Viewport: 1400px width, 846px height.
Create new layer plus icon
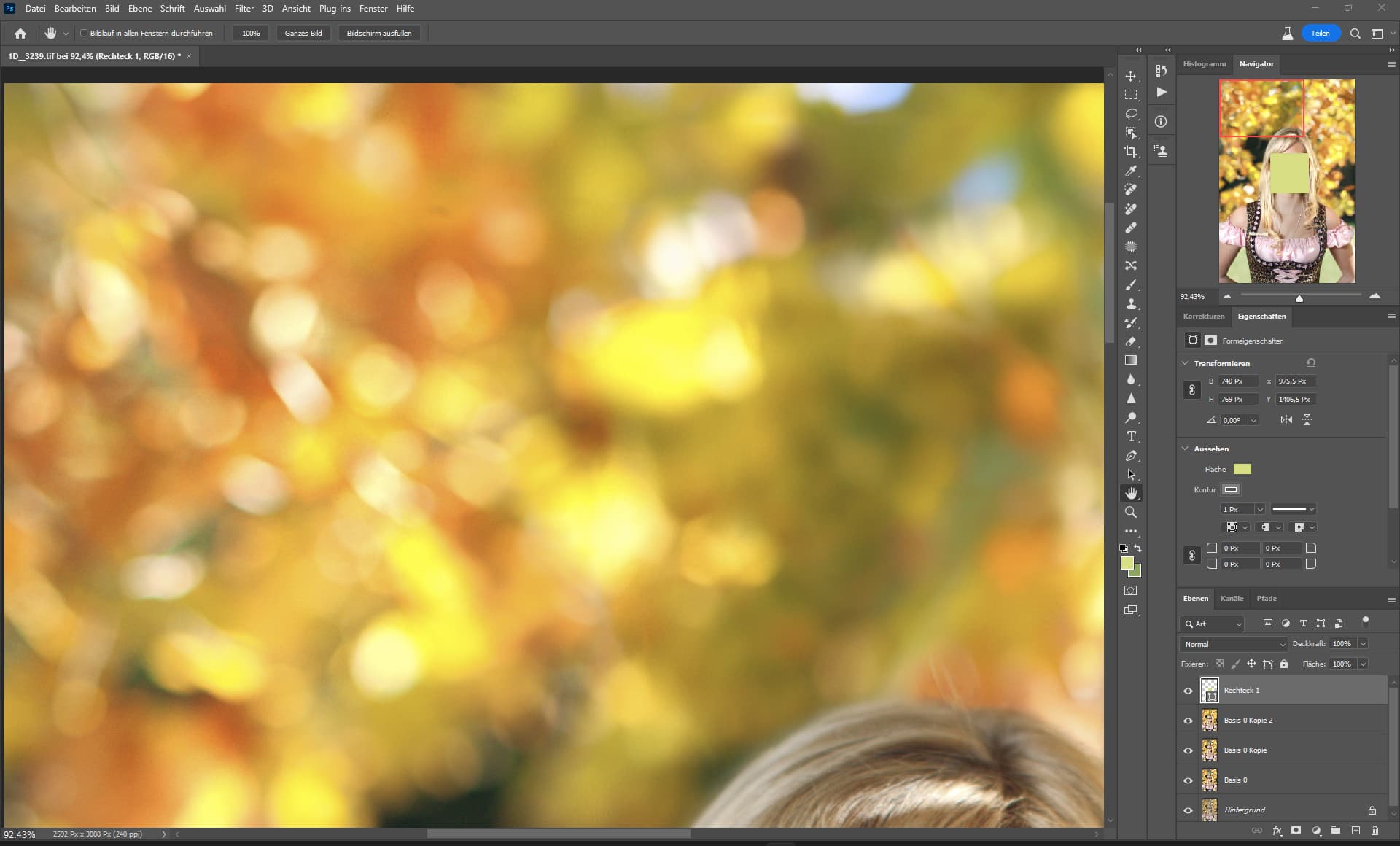[1356, 831]
